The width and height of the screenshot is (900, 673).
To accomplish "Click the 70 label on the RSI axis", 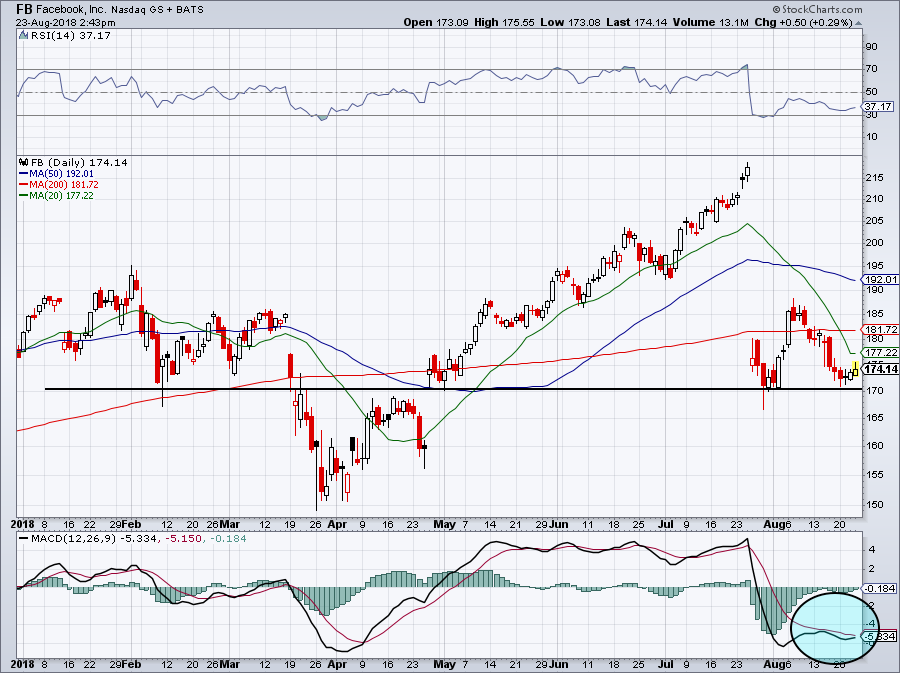I will click(871, 69).
